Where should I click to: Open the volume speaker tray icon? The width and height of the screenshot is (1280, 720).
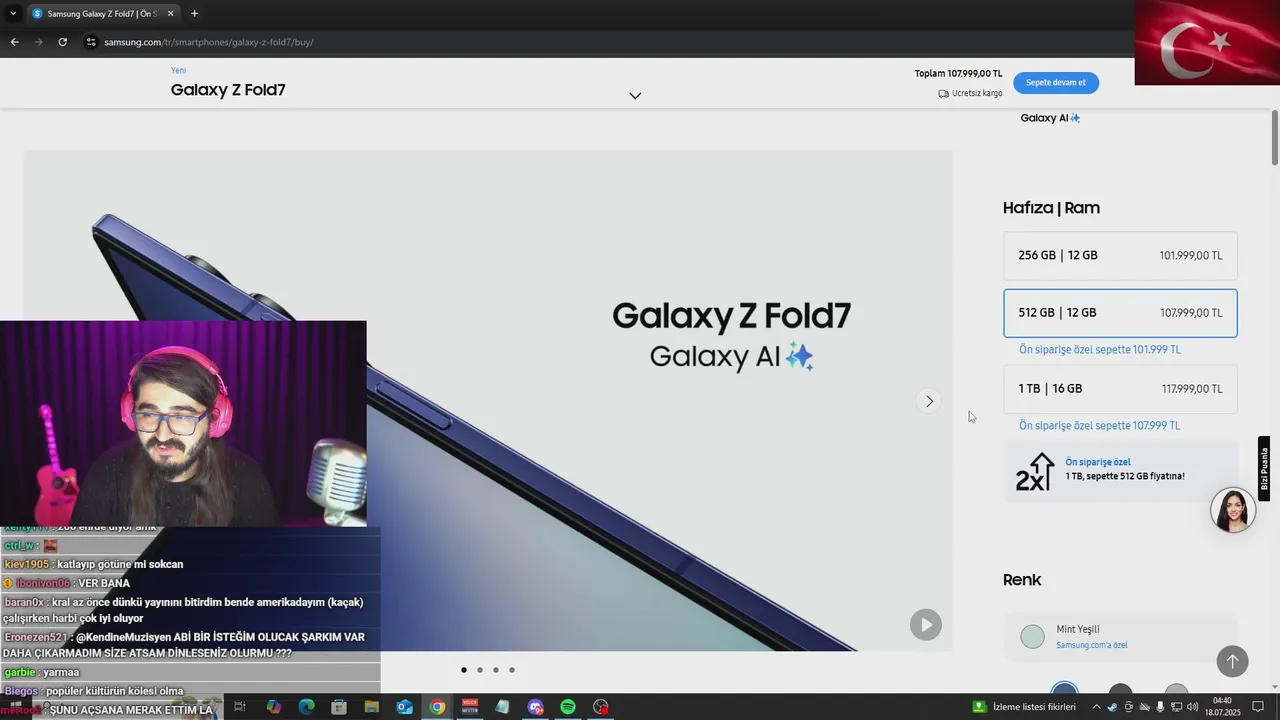click(x=1192, y=707)
